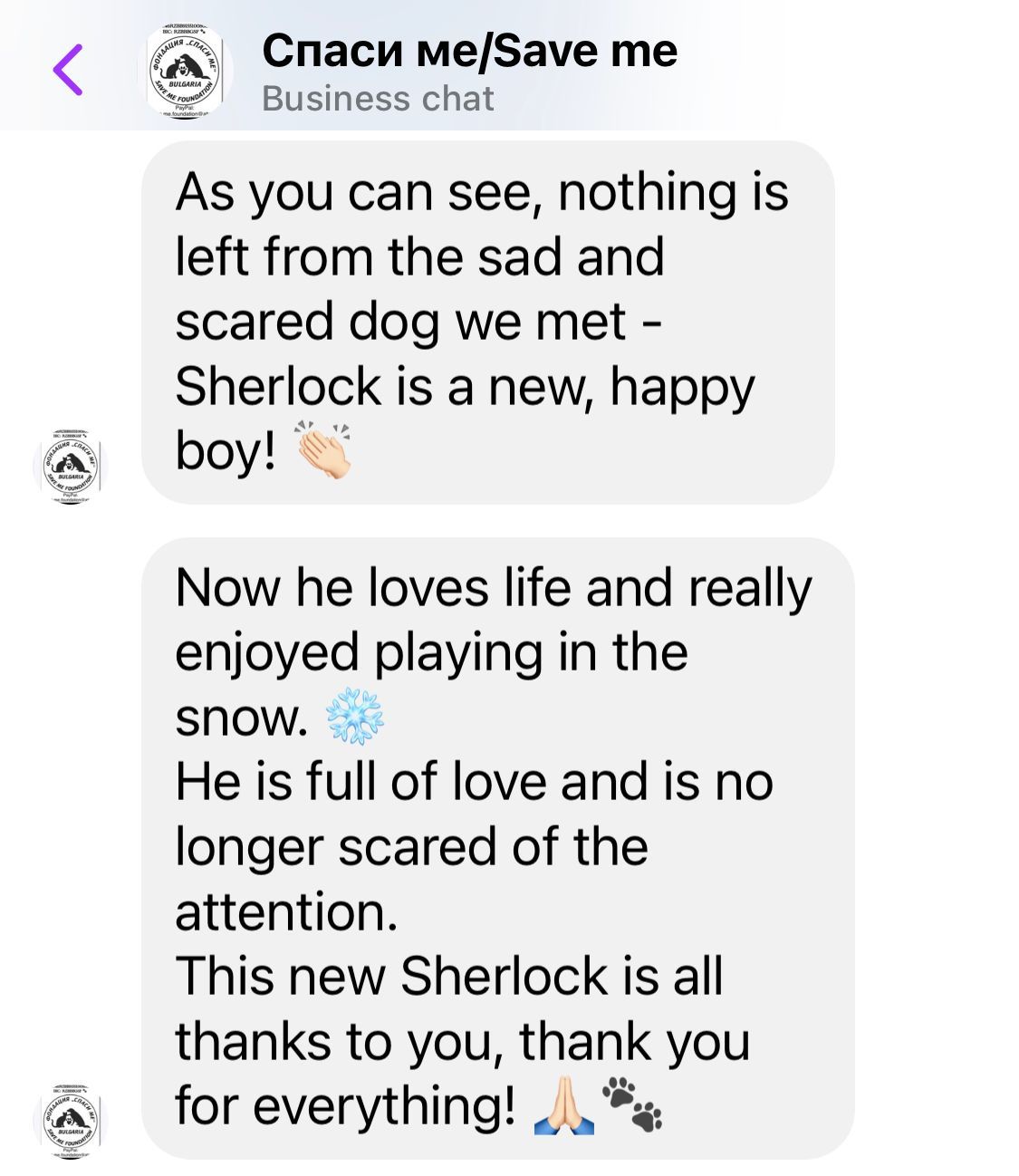
Task: Click the 'He is full of love' line
Action: [474, 782]
